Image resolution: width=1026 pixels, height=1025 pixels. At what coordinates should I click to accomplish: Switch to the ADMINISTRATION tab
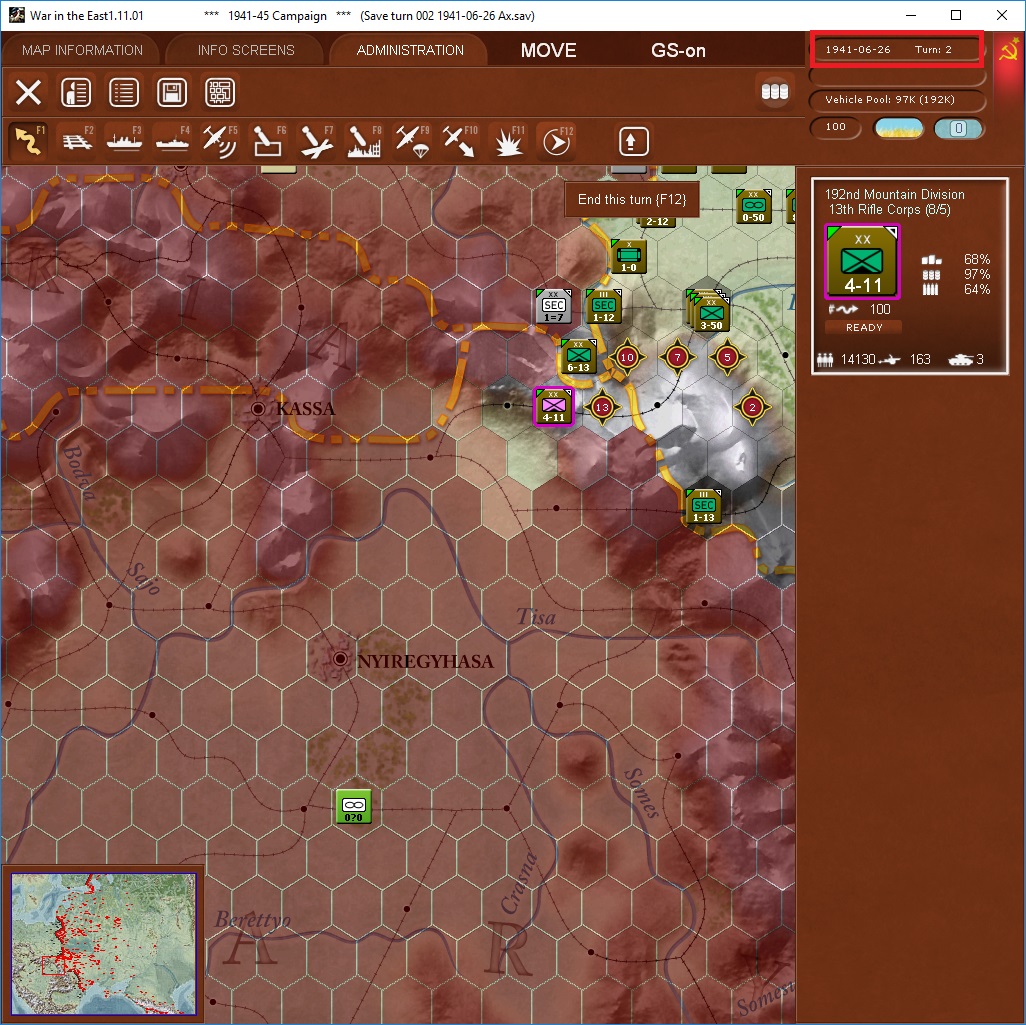tap(410, 50)
